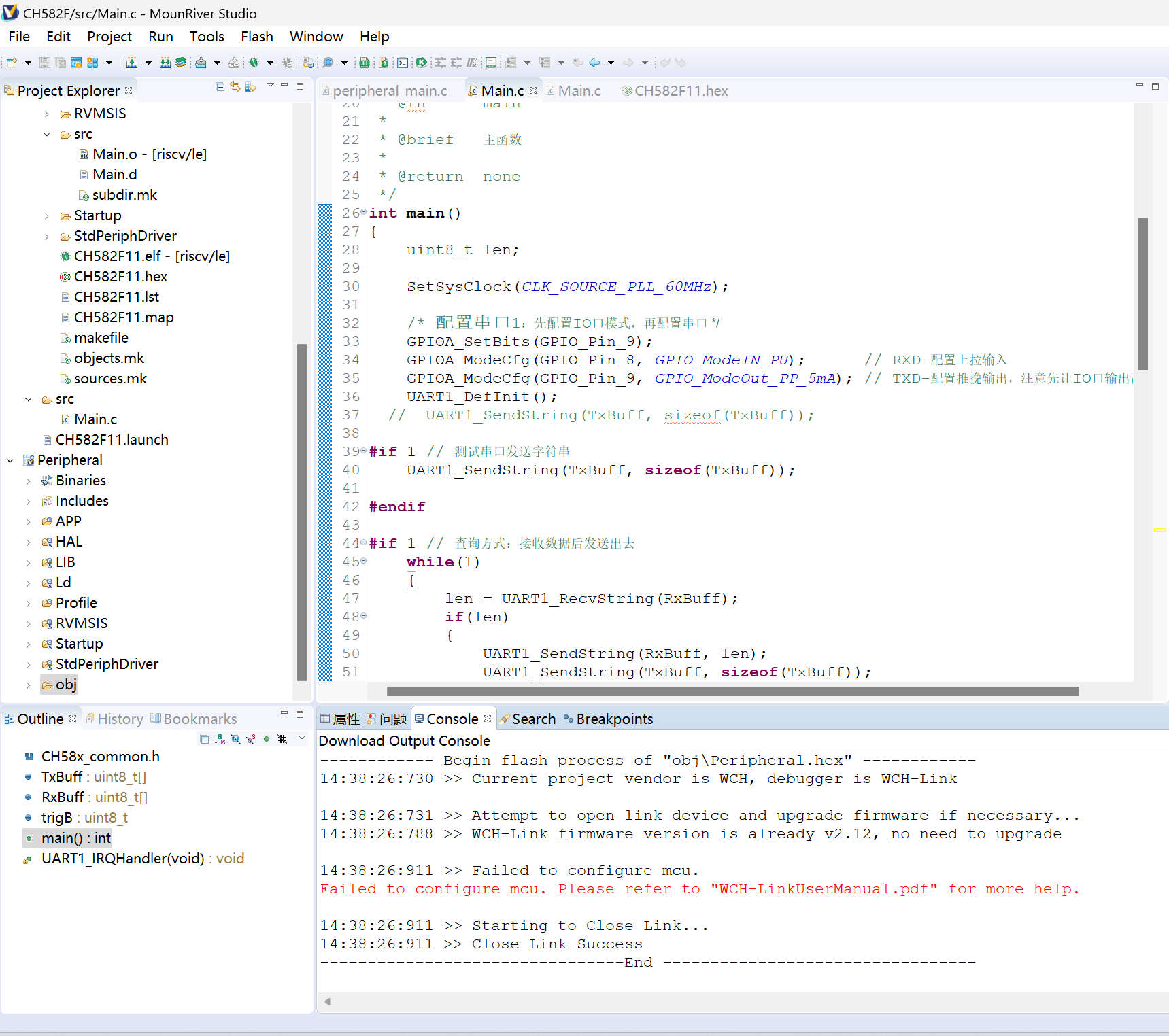Image resolution: width=1169 pixels, height=1036 pixels.
Task: Expand the HAL folder arrow
Action: click(28, 542)
